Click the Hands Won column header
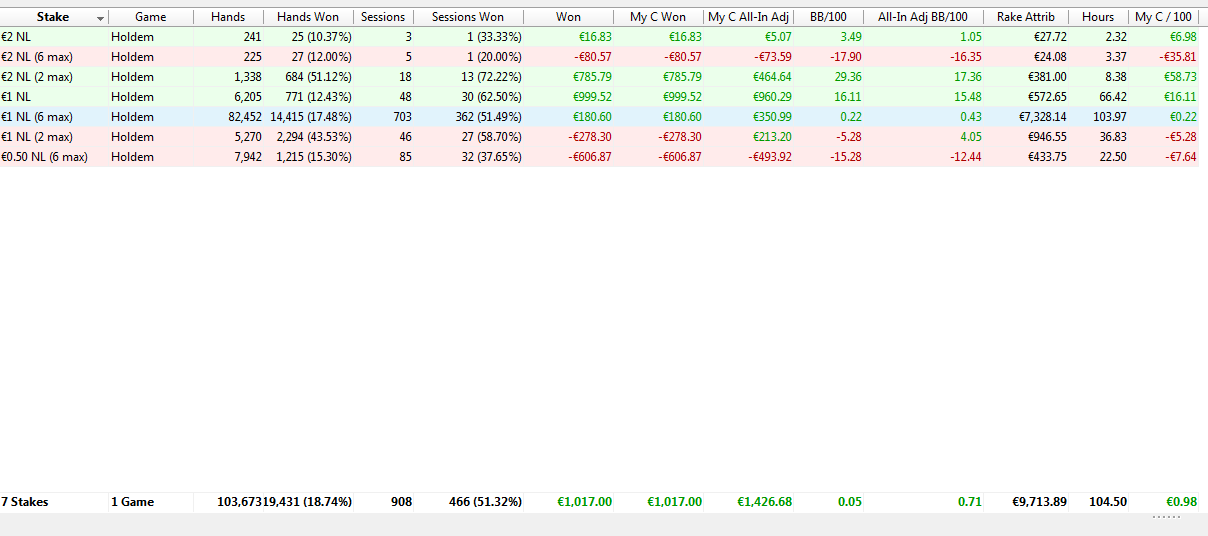The width and height of the screenshot is (1208, 536). [308, 17]
